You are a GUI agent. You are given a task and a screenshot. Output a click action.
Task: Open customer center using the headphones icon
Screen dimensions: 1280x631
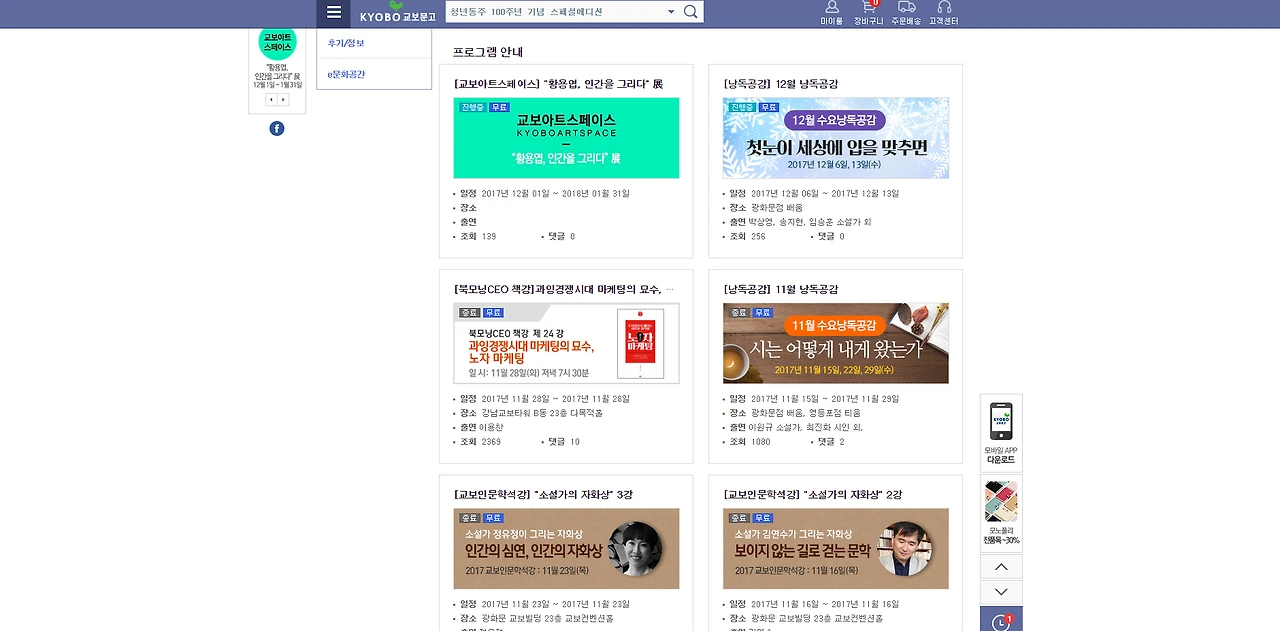pos(944,11)
